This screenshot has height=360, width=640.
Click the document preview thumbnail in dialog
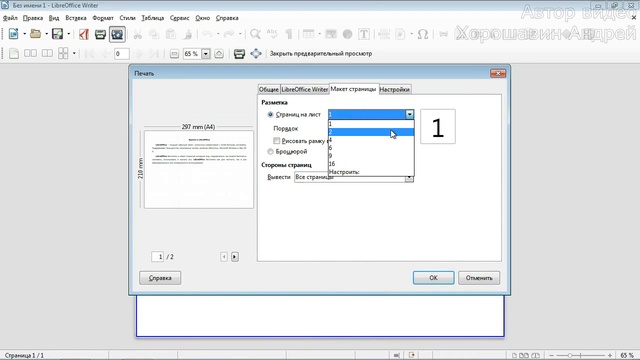point(199,170)
